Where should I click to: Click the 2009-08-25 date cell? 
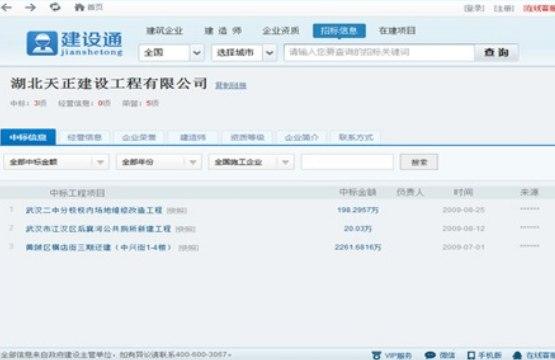click(x=463, y=210)
